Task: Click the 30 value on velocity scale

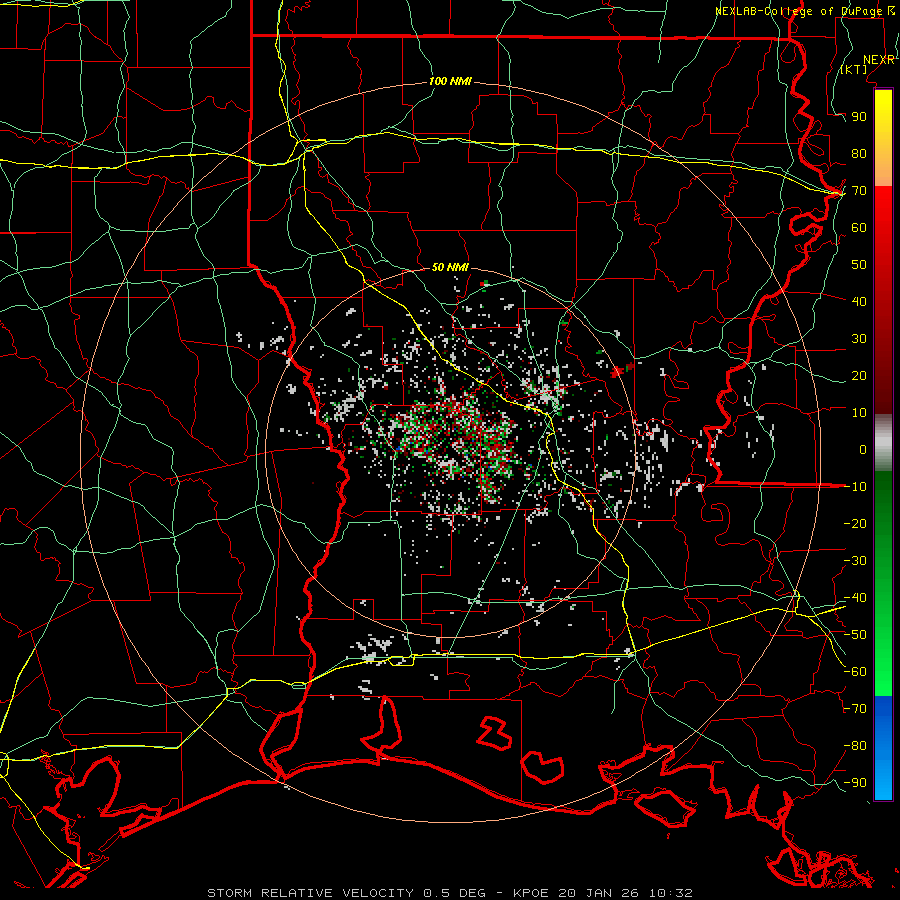Action: 859,339
